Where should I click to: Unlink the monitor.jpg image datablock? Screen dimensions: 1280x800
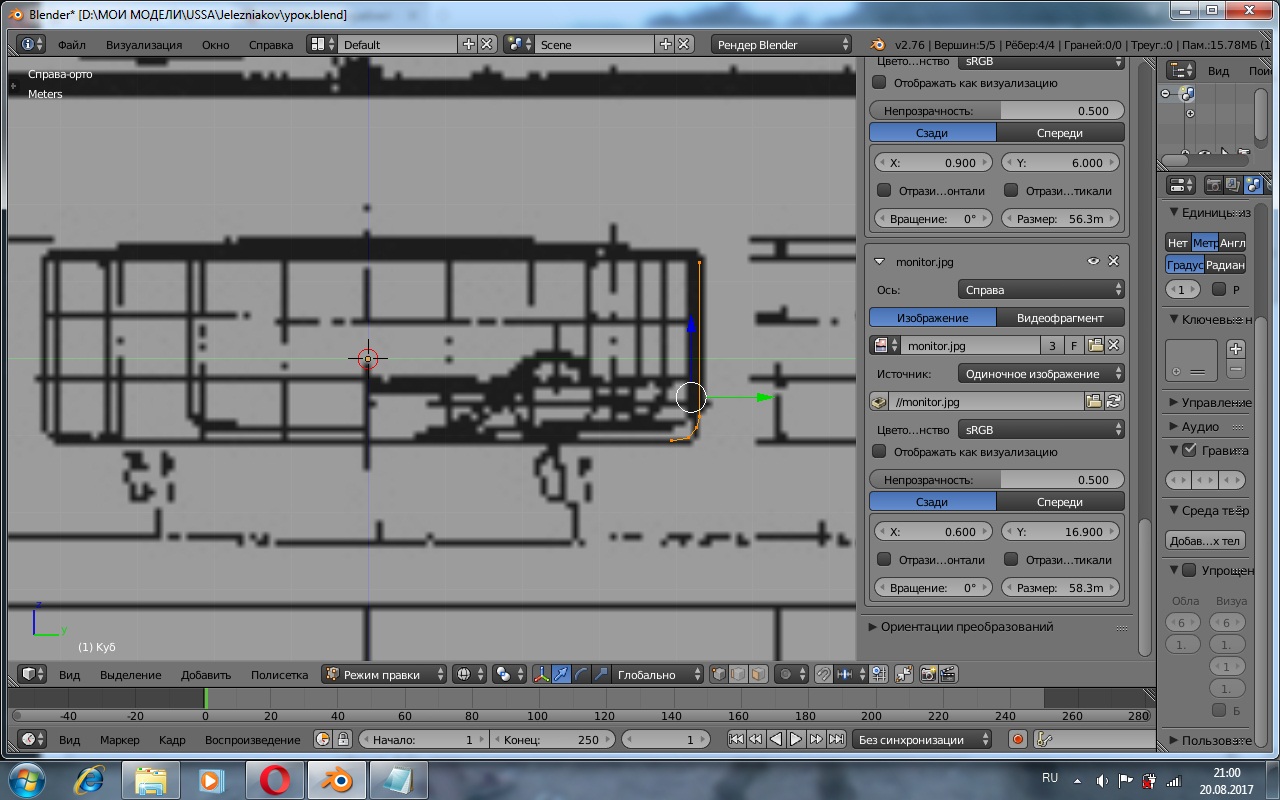click(x=1113, y=345)
